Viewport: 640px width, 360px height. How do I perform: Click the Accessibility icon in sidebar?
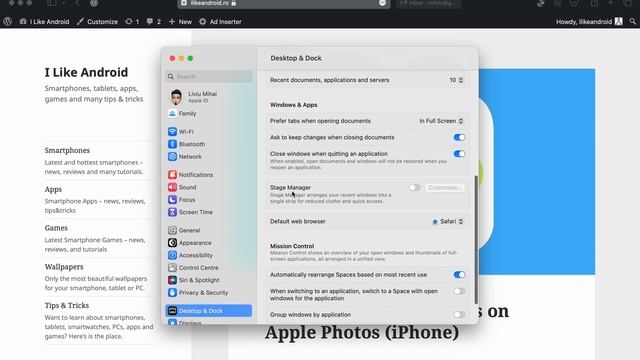point(172,255)
